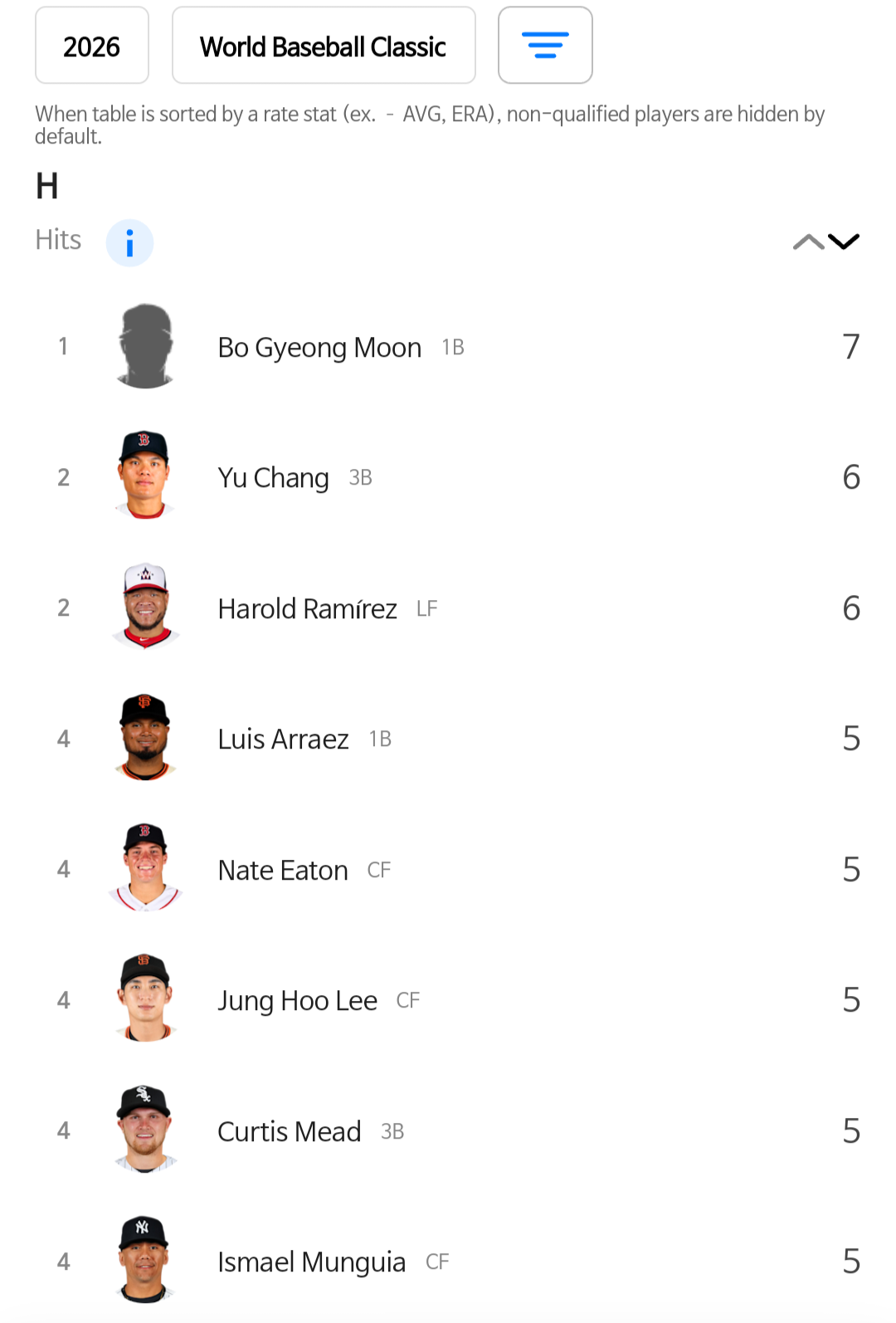Image resolution: width=896 pixels, height=1323 pixels.
Task: View Ismael Munguia's profile
Action: (x=311, y=1262)
